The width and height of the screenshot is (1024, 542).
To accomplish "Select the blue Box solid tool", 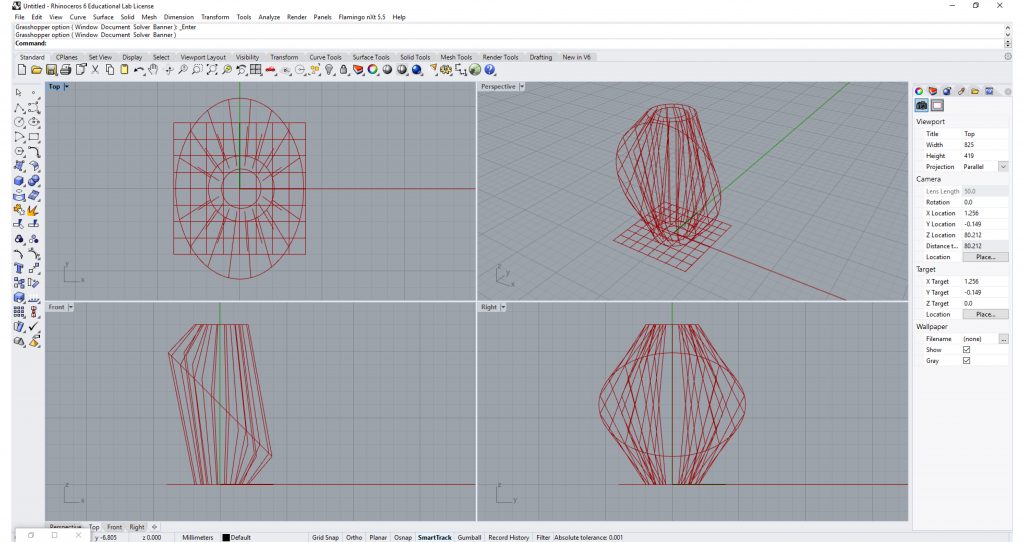I will (x=19, y=181).
